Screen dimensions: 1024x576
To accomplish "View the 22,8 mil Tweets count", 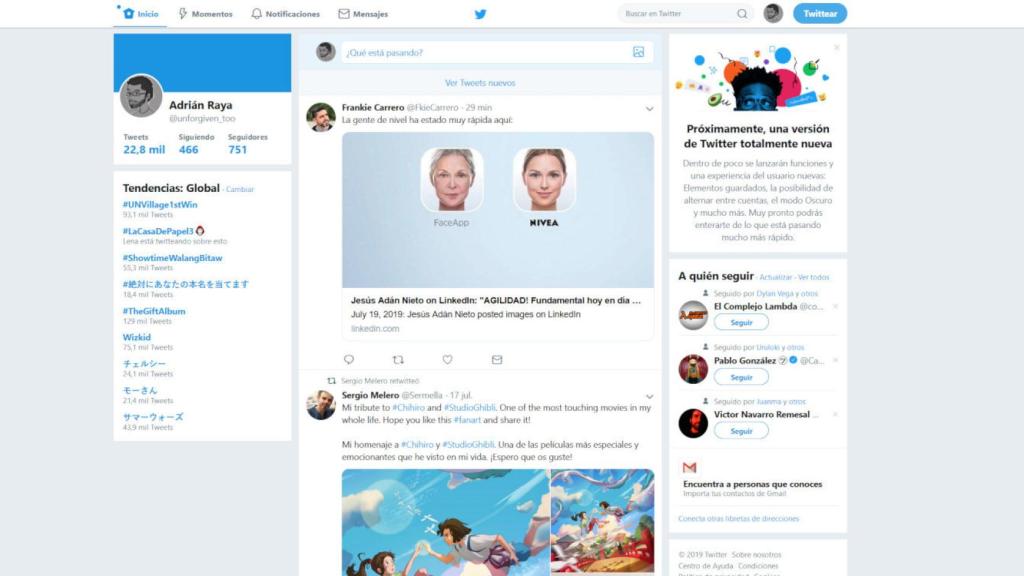I will tap(144, 144).
